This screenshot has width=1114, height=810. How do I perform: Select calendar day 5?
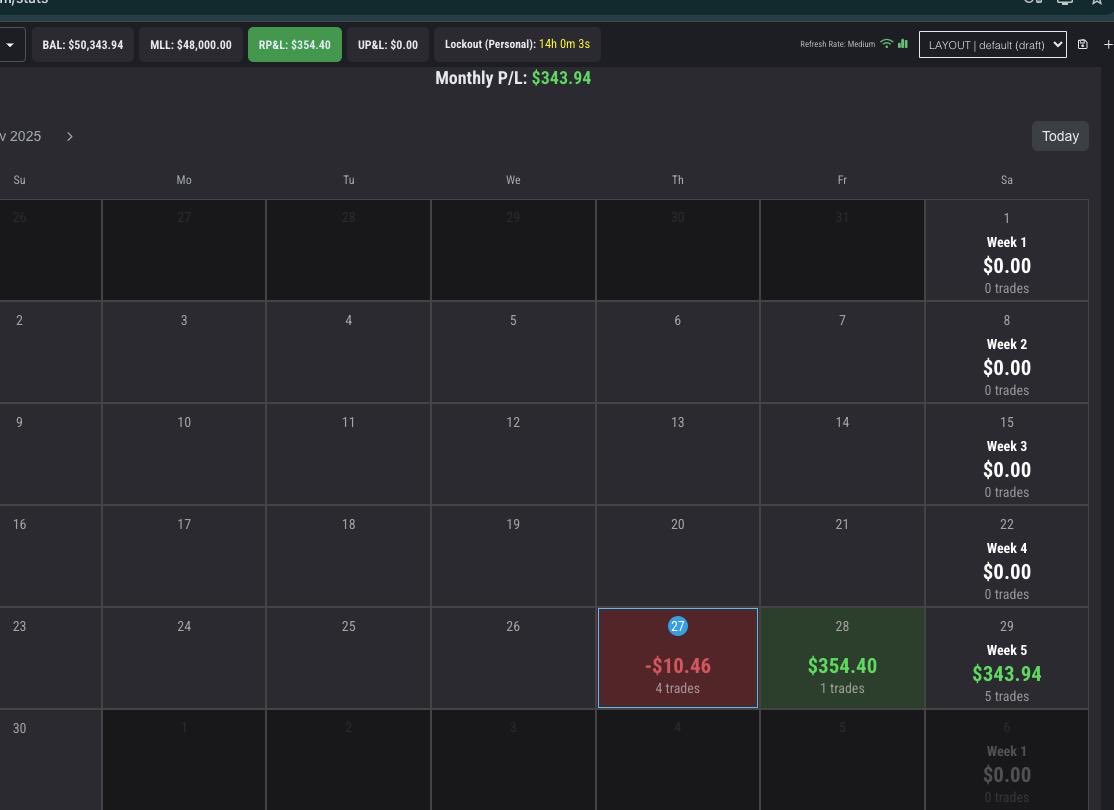point(513,352)
